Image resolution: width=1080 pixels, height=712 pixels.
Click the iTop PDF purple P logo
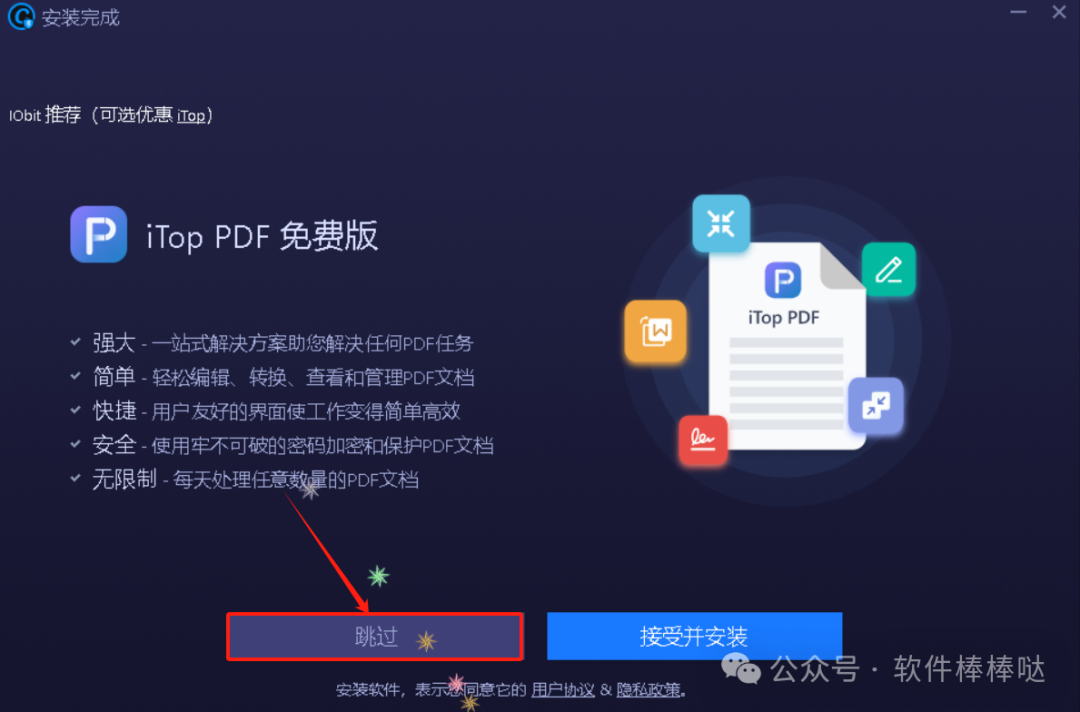[98, 234]
